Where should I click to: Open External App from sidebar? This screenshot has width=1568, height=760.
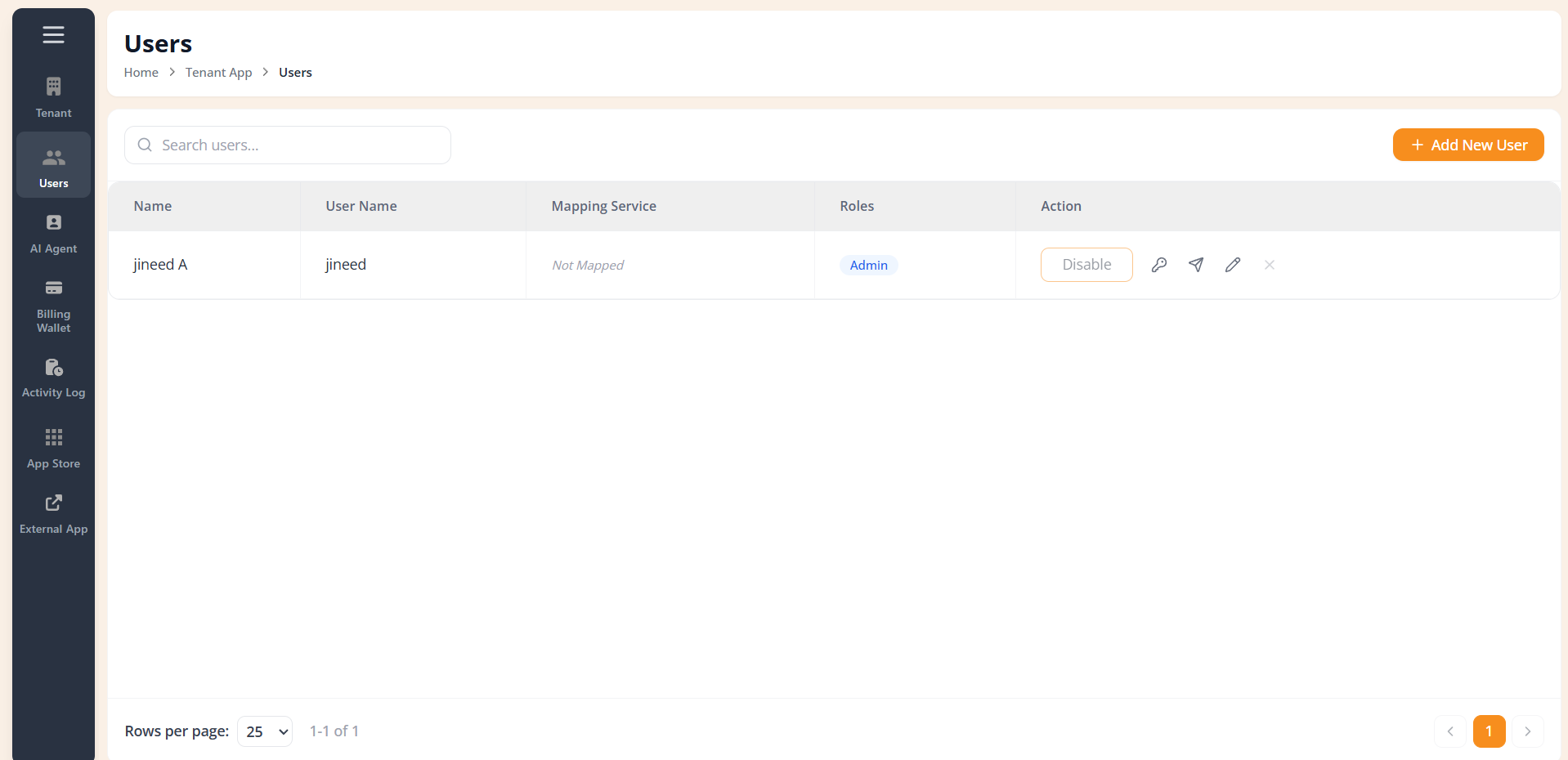coord(53,514)
